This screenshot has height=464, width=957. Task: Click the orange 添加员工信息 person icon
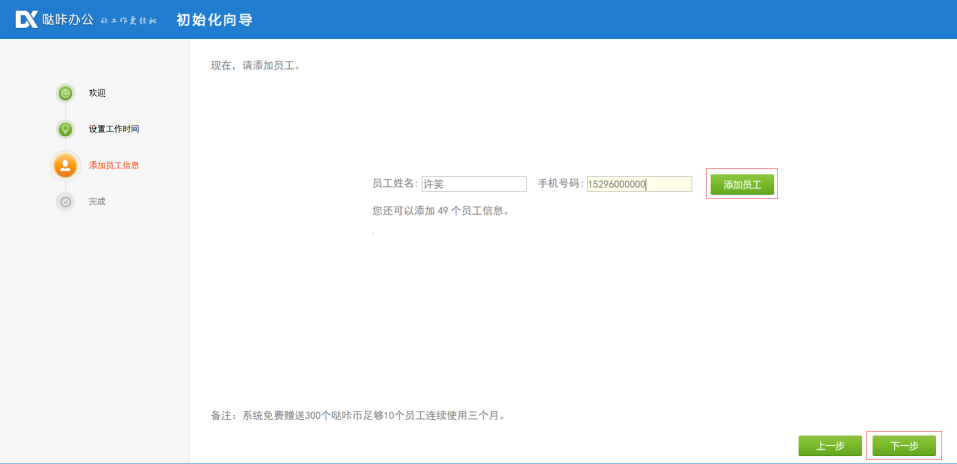click(65, 165)
